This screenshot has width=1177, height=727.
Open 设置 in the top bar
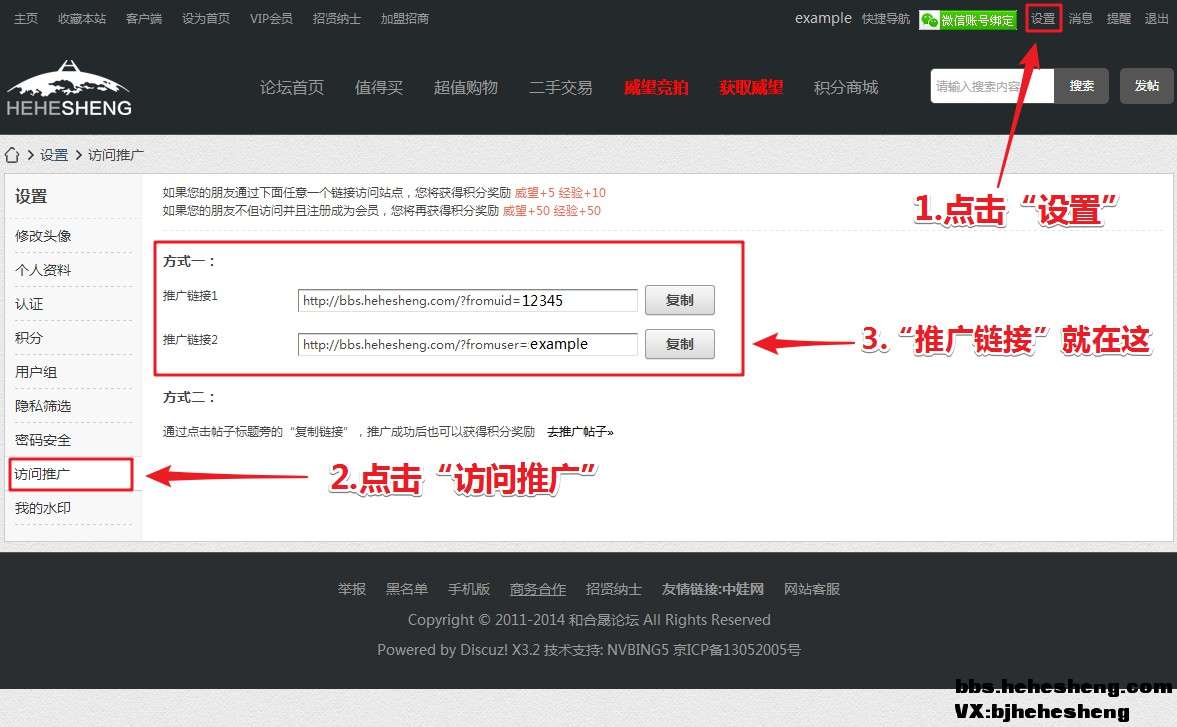point(1043,18)
